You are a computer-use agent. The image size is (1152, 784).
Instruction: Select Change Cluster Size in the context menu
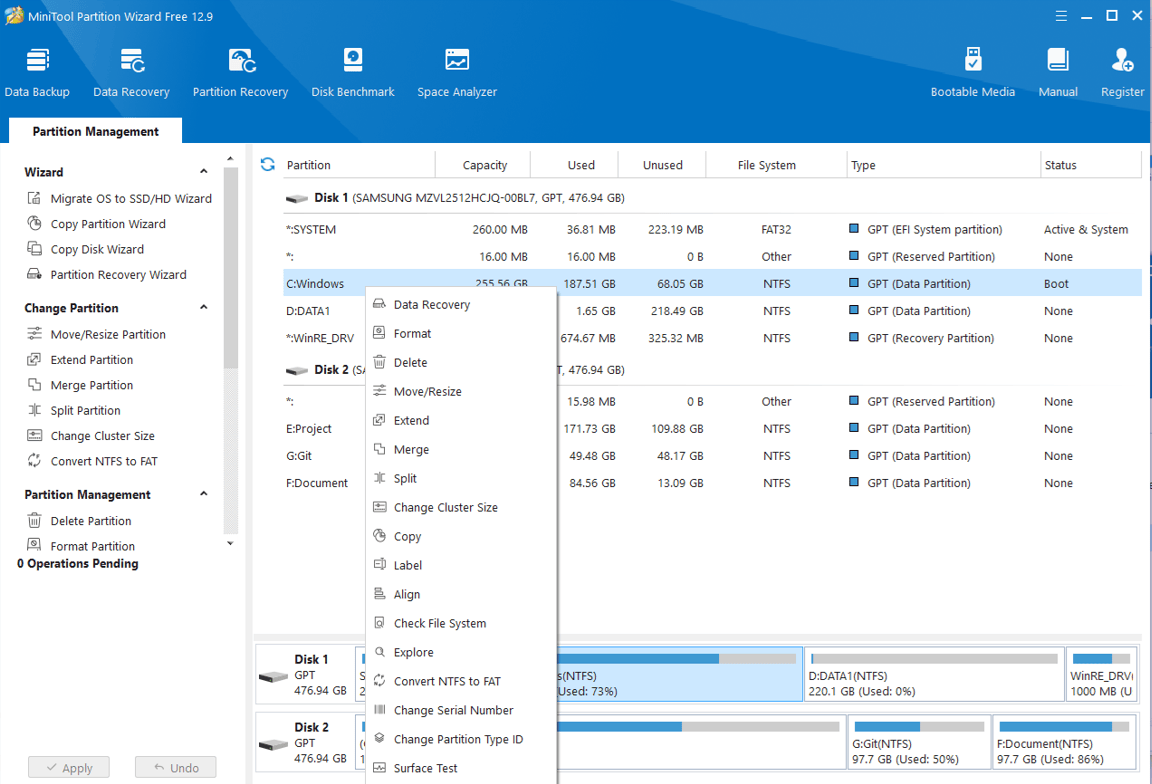click(x=445, y=508)
